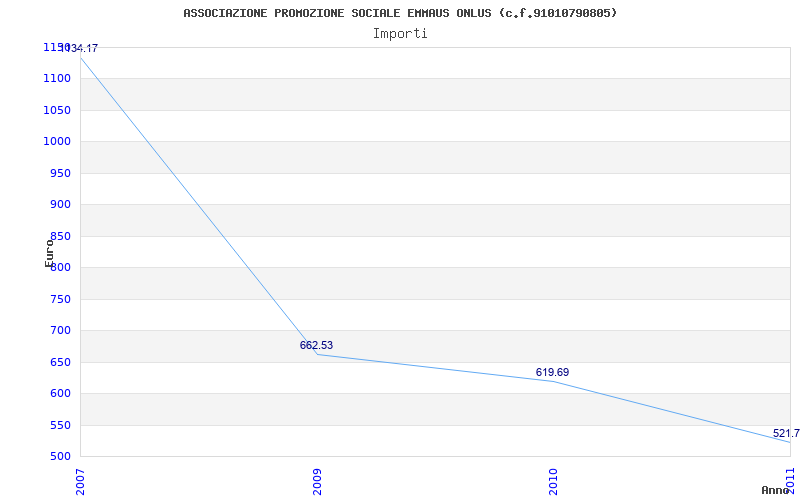The width and height of the screenshot is (800, 500).
Task: Click the 950 y-axis tick label
Action: point(61,173)
